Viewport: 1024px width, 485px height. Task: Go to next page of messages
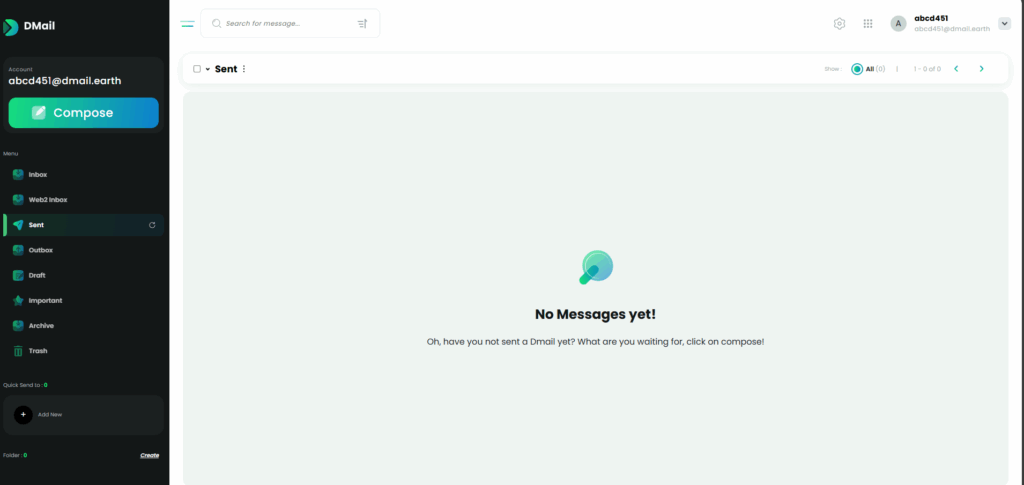click(981, 69)
